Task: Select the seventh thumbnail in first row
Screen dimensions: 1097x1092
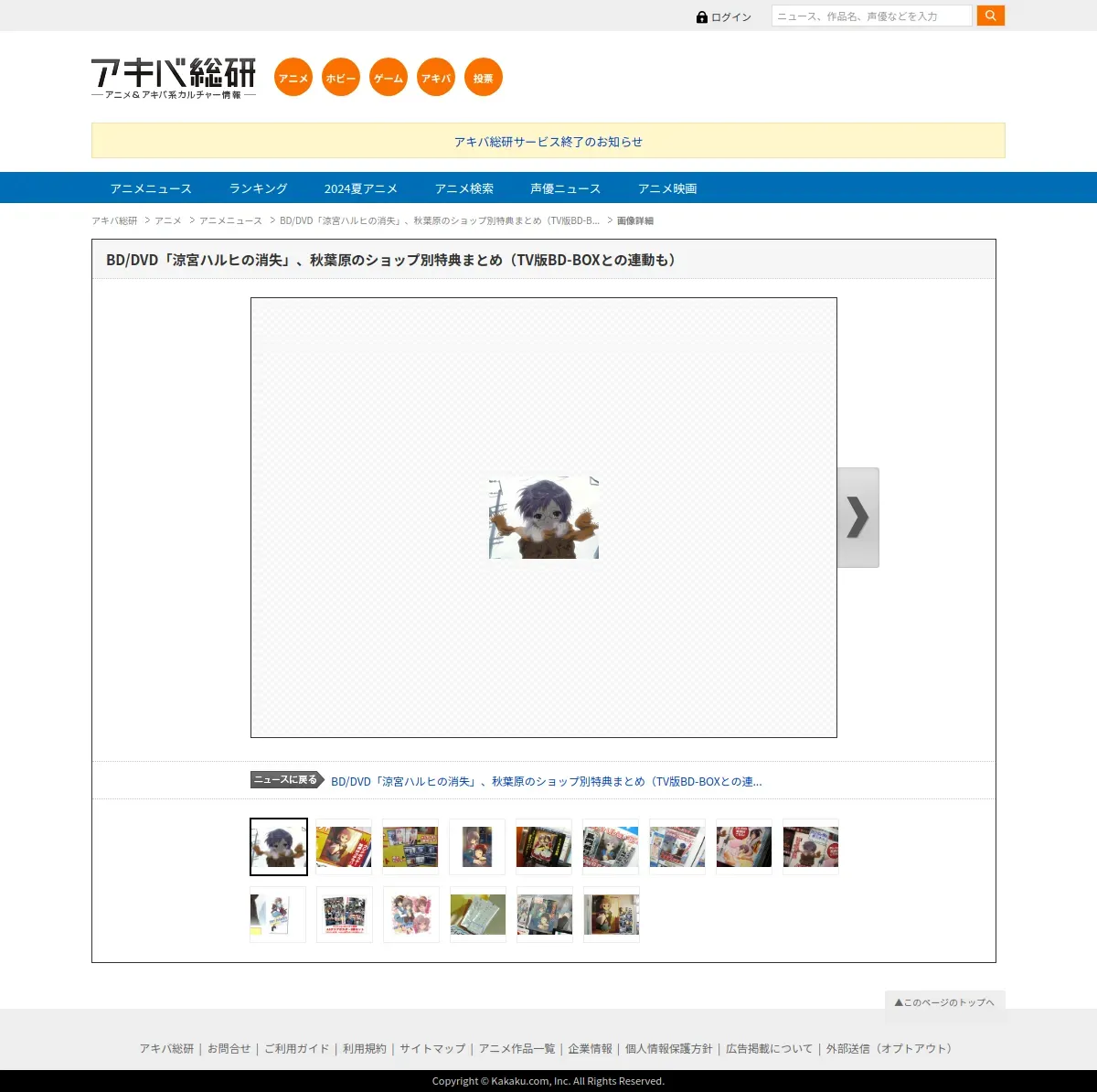Action: click(677, 847)
